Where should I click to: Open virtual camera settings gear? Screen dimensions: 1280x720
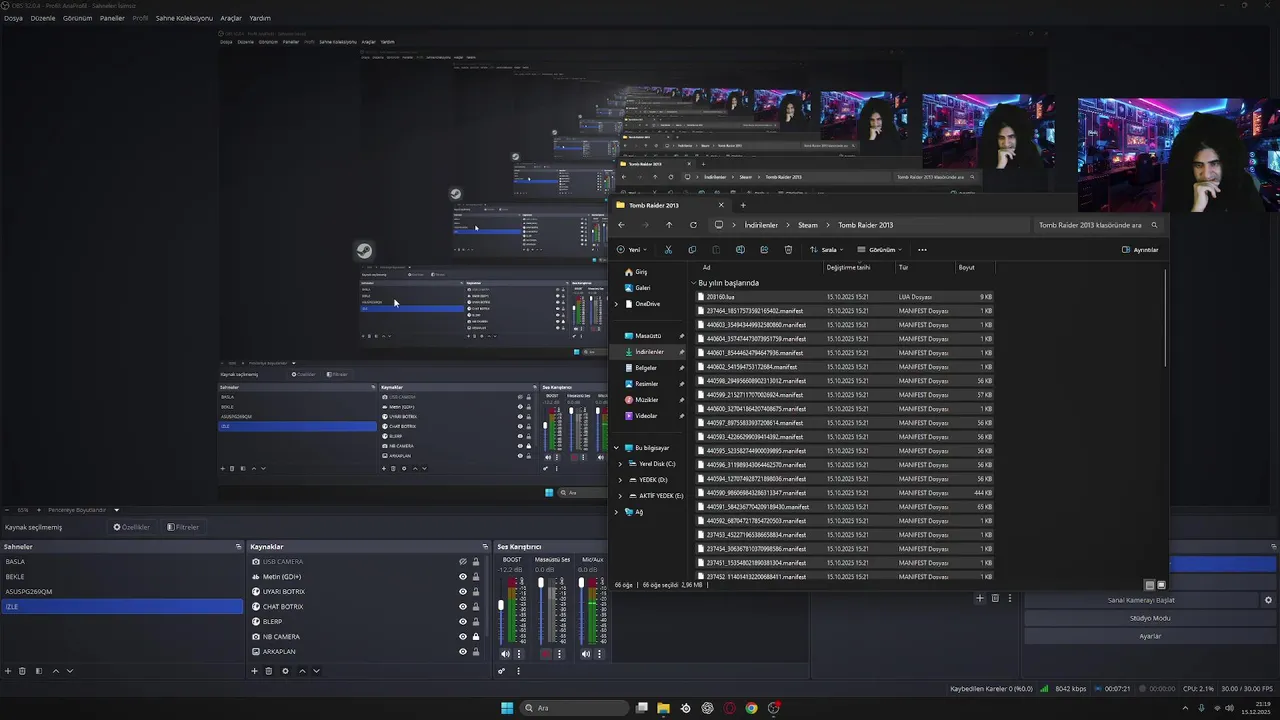(1268, 600)
